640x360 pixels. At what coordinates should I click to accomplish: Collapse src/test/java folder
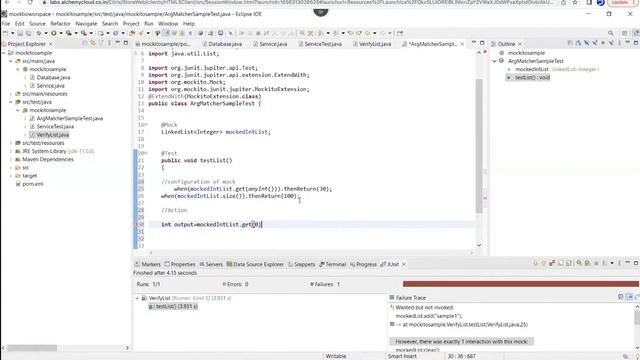tap(11, 102)
